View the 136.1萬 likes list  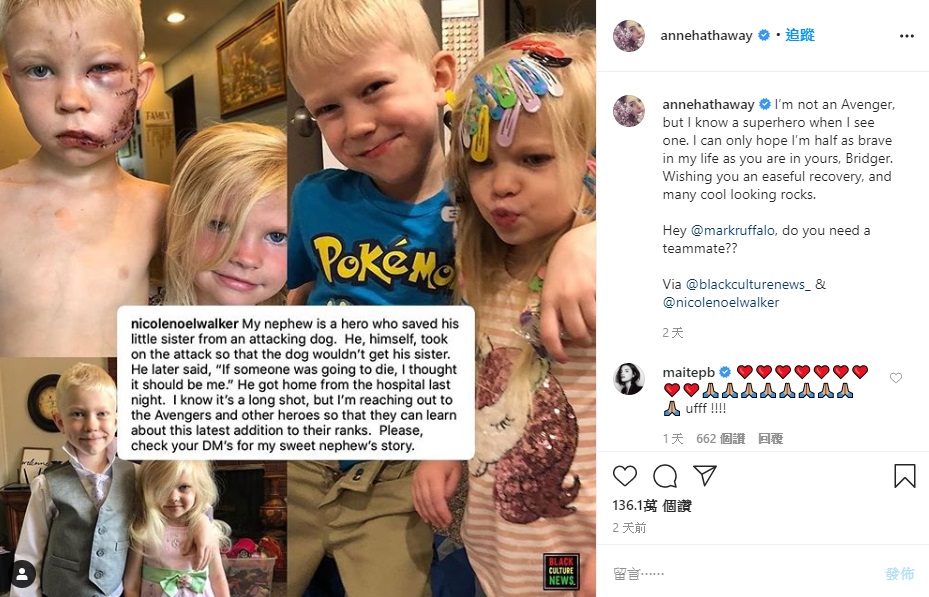tap(652, 506)
